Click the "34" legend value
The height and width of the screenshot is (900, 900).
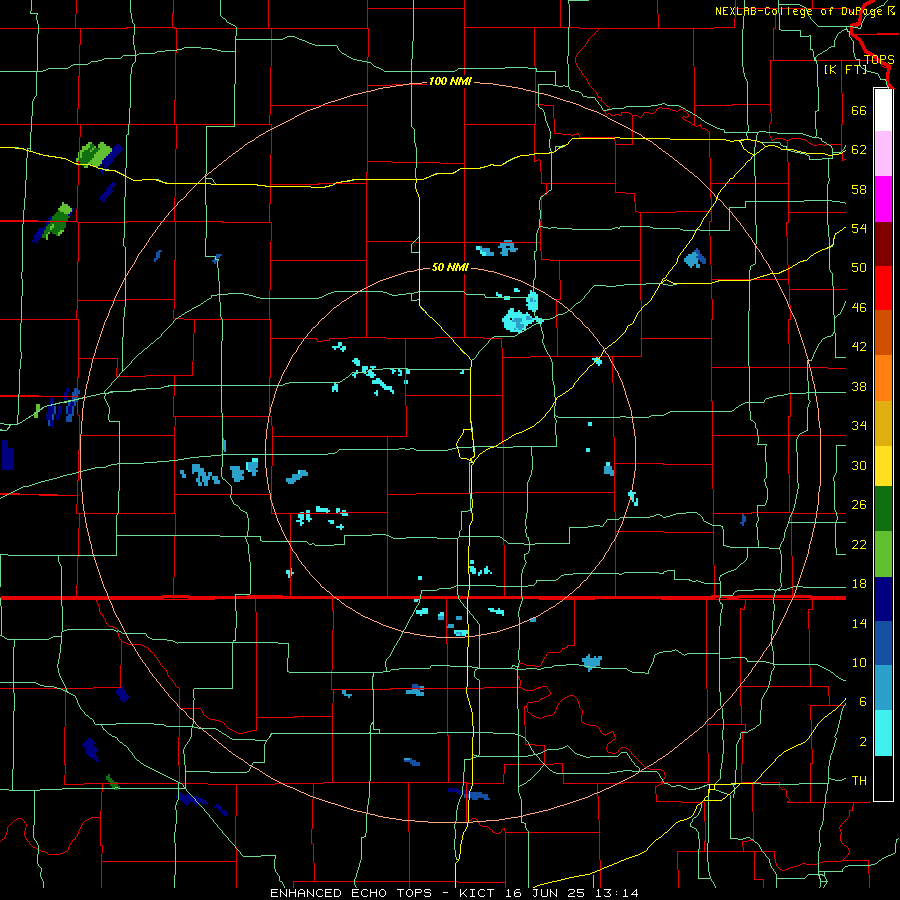859,426
